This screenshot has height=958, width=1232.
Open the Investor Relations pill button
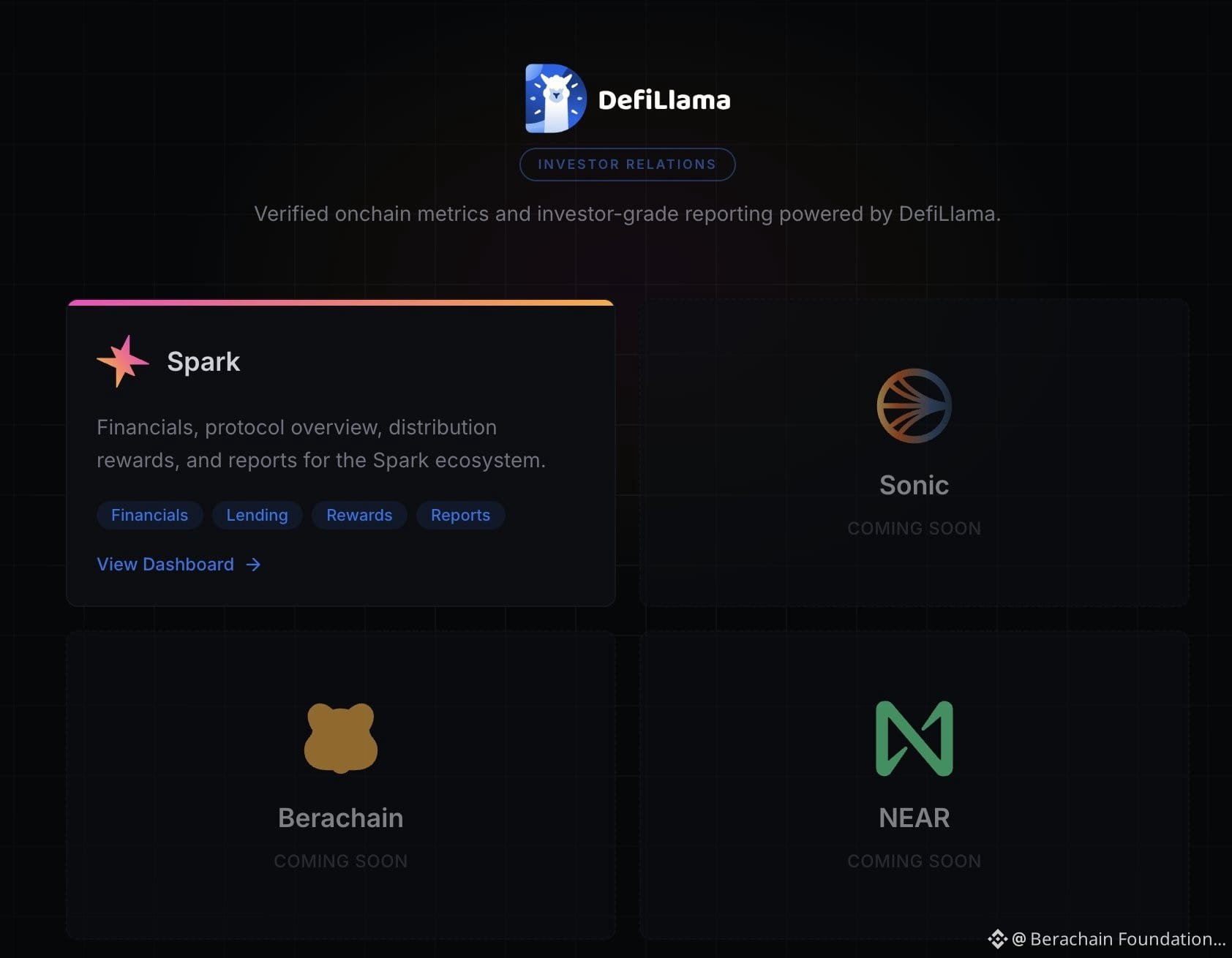click(x=627, y=165)
